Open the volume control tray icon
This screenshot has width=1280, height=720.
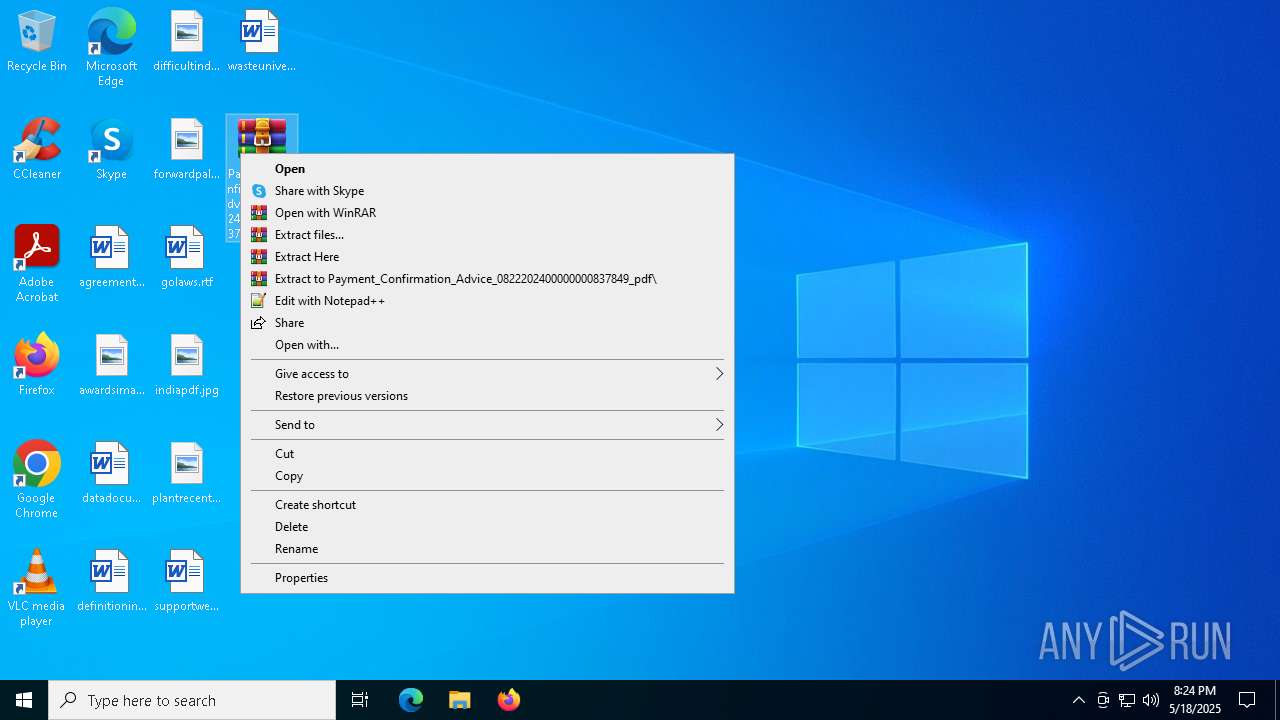(x=1151, y=700)
